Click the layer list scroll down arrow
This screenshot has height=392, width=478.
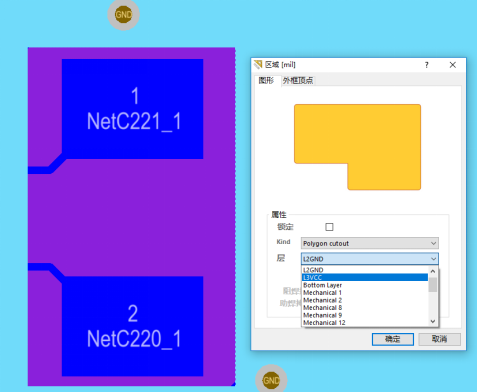pos(433,321)
